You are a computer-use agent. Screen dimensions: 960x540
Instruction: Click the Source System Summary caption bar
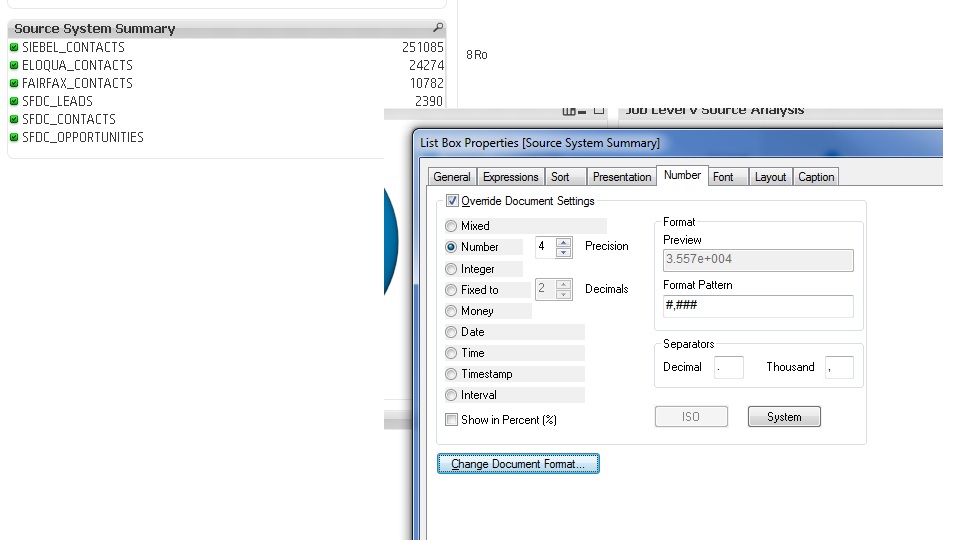(227, 28)
